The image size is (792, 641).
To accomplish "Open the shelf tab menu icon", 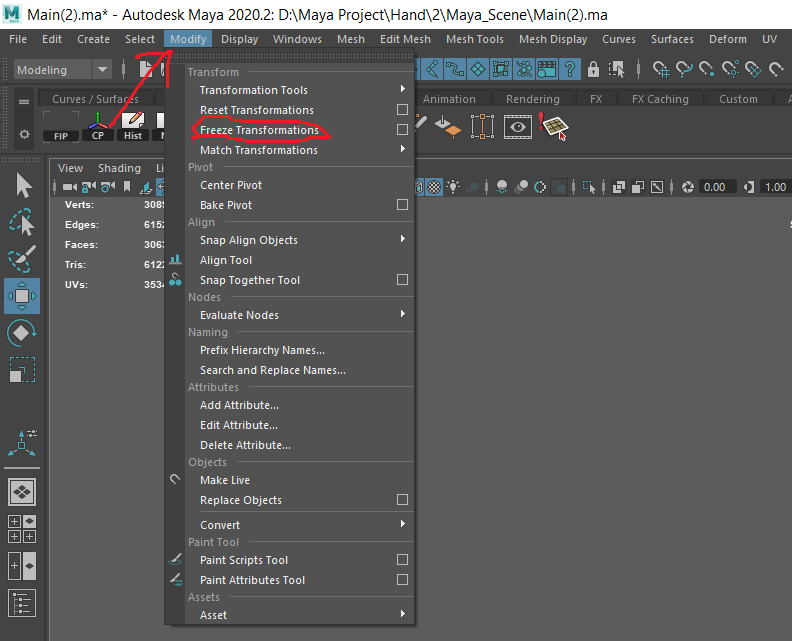I will point(24,102).
